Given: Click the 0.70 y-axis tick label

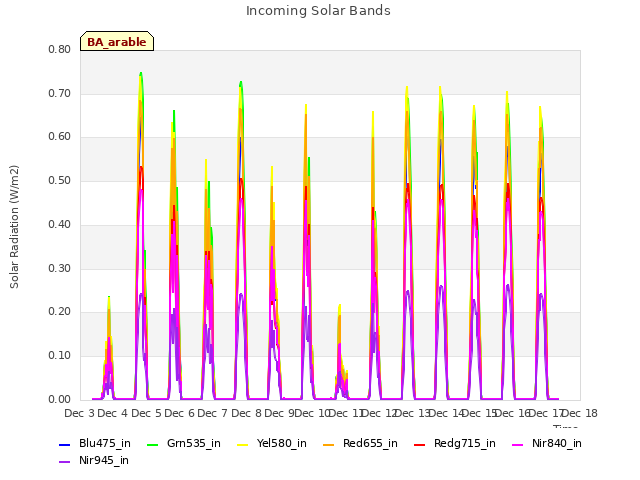Looking at the screenshot, I should coord(59,93).
